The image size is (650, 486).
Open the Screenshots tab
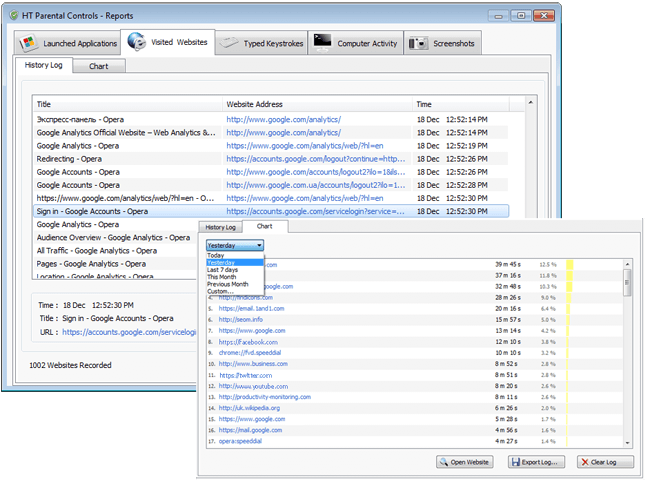[442, 43]
